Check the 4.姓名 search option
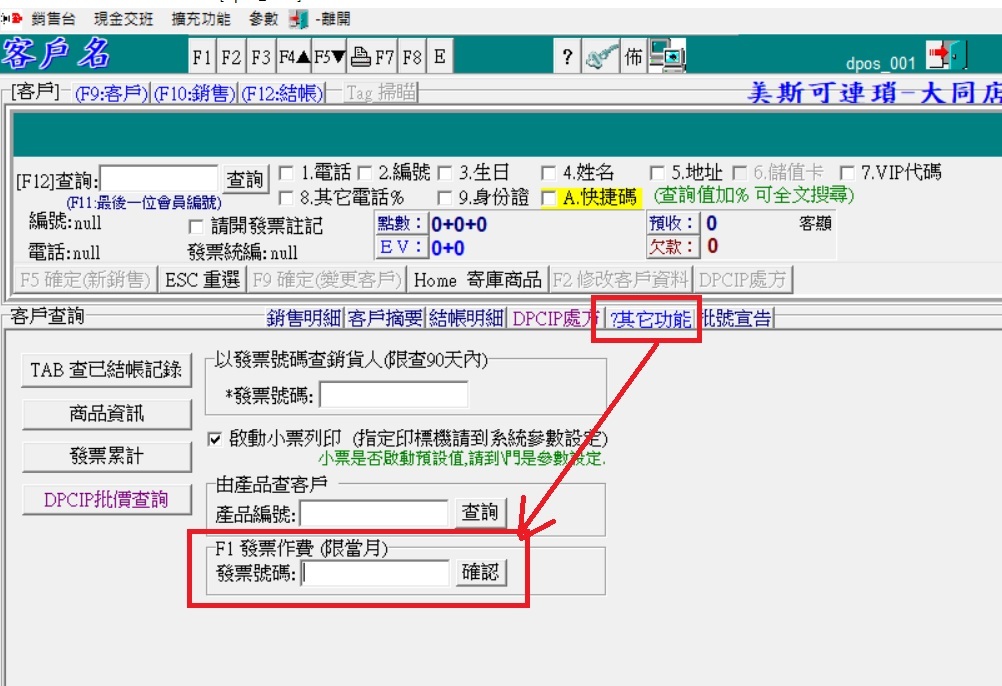This screenshot has height=686, width=1002. 548,172
